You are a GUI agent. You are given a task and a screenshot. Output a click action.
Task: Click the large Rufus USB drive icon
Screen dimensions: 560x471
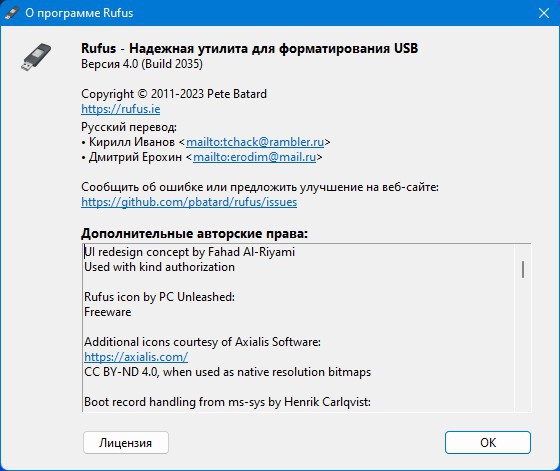[36, 57]
